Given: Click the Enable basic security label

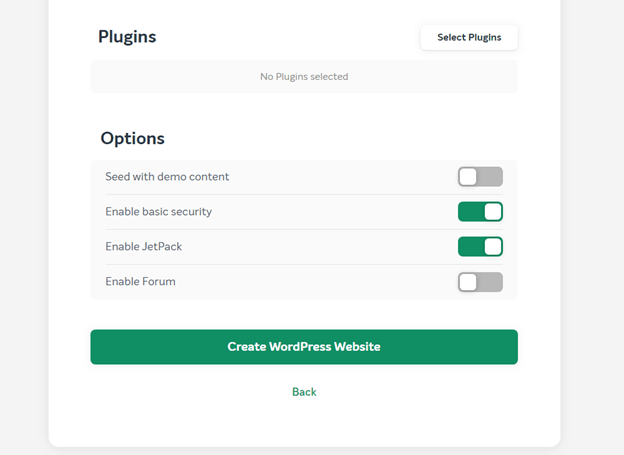Looking at the screenshot, I should click(x=158, y=211).
